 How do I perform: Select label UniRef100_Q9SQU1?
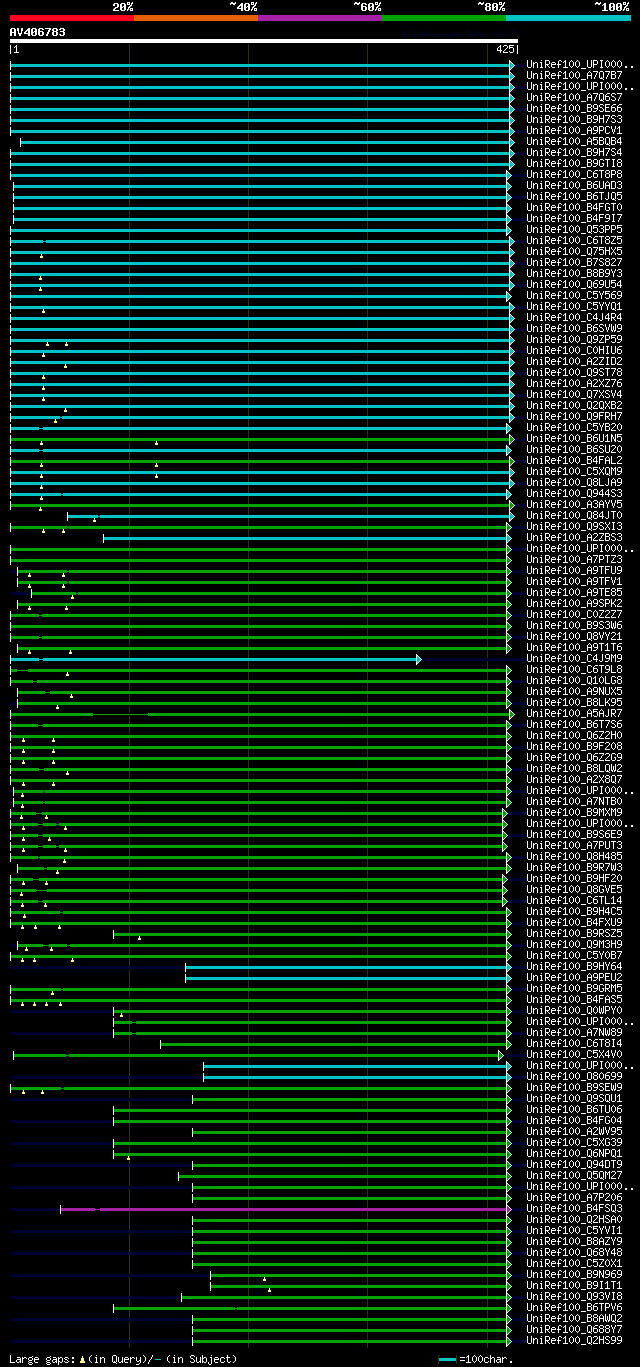click(574, 1099)
